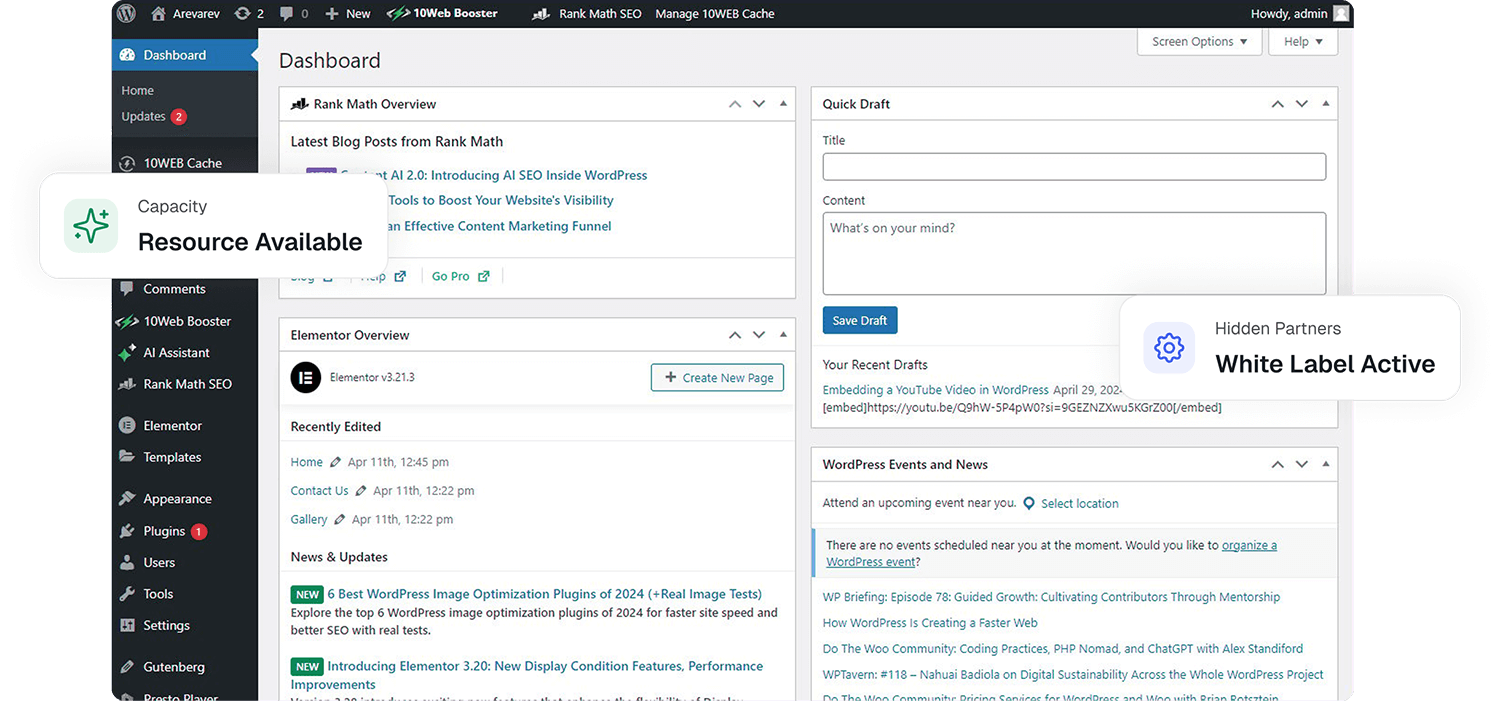This screenshot has height=701, width=1500.
Task: Click the Dashboard gauge icon in sidebar
Action: pos(127,55)
